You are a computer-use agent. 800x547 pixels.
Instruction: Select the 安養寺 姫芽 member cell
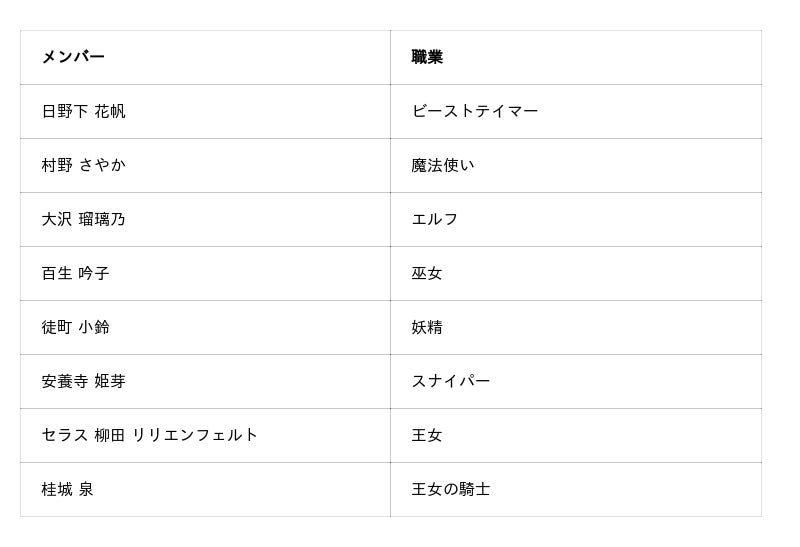click(84, 381)
